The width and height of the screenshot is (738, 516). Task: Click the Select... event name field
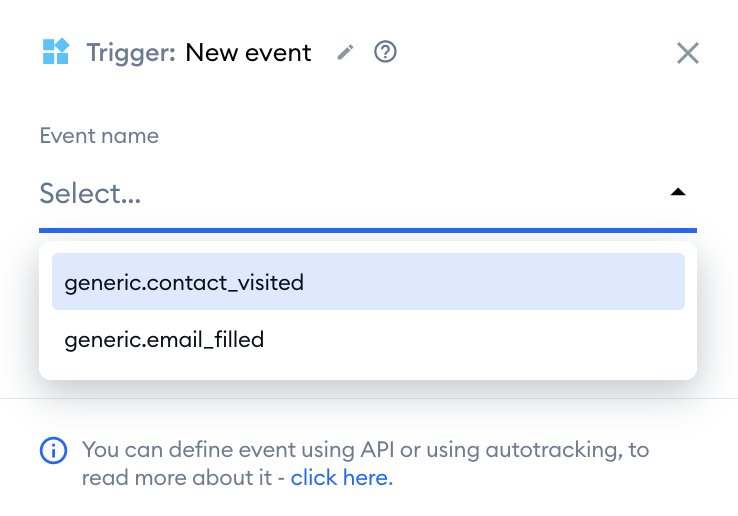tap(368, 194)
